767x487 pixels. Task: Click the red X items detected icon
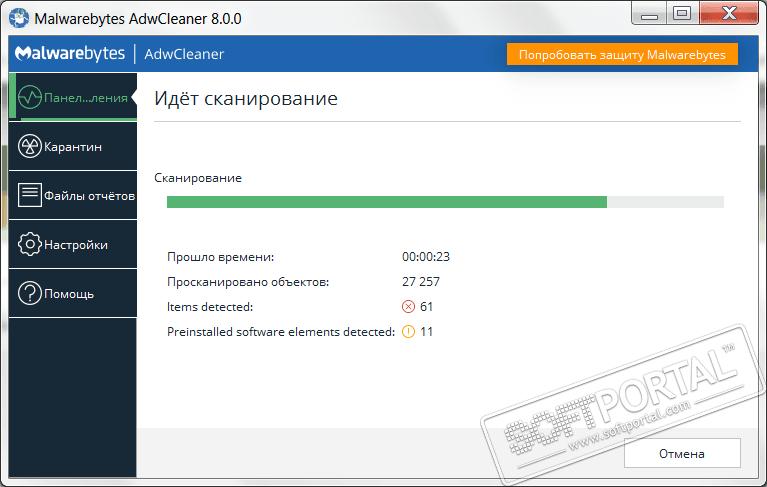(x=408, y=307)
